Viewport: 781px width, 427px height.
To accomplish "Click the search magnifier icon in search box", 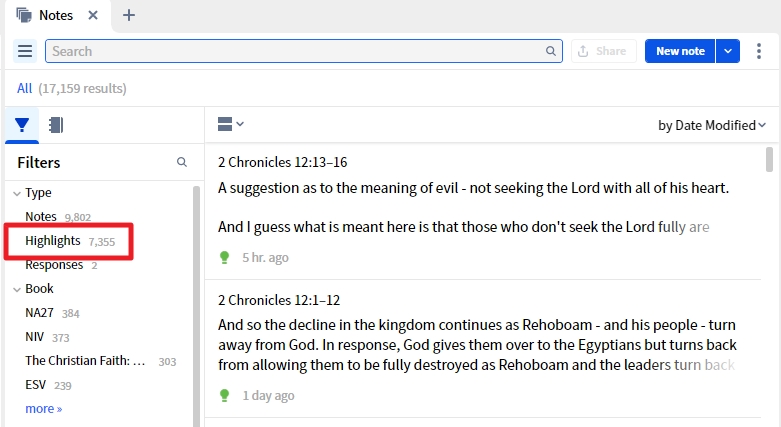I will pyautogui.click(x=551, y=51).
